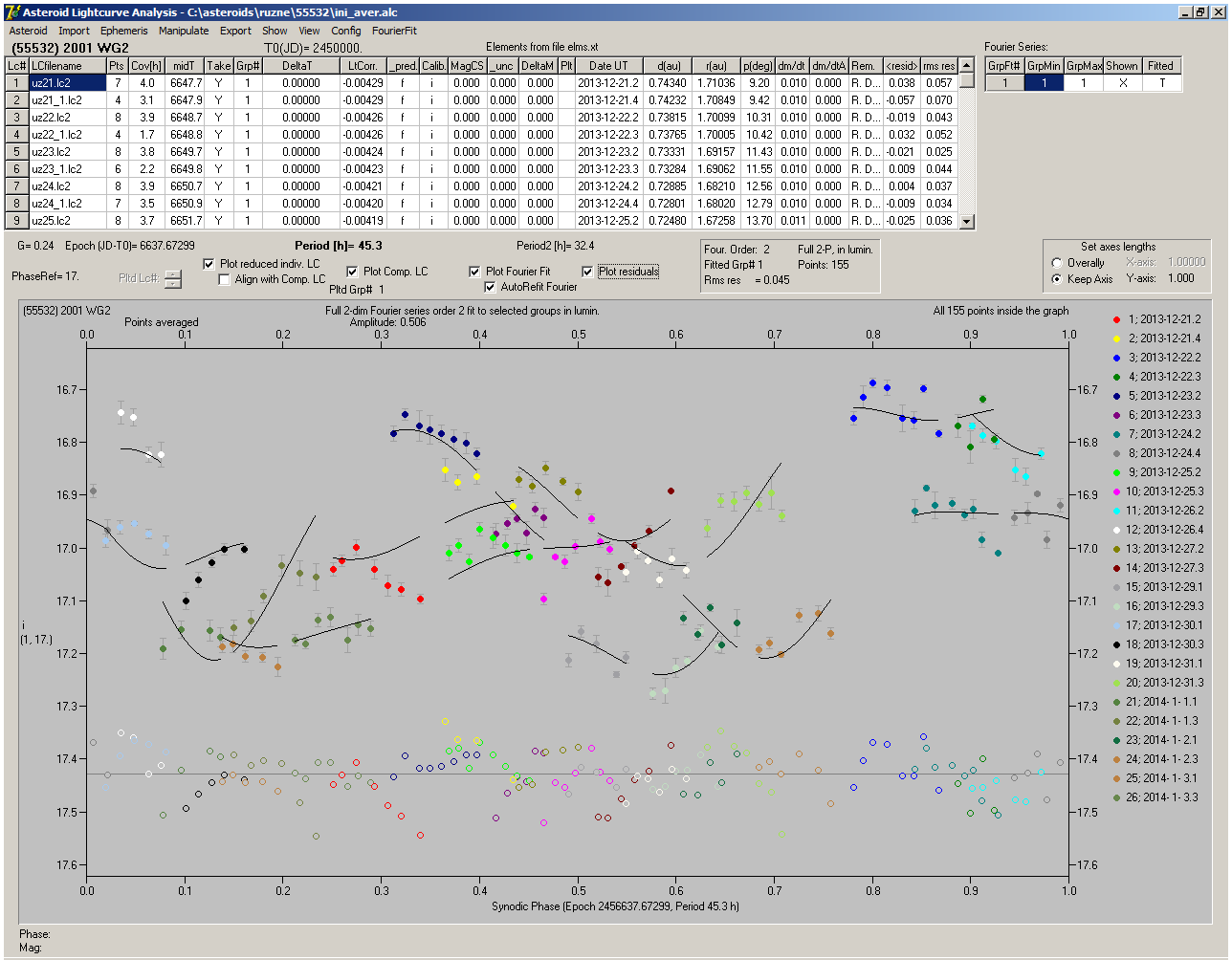Click the Y-axis value 1.000
The height and width of the screenshot is (960, 1232).
click(1180, 278)
